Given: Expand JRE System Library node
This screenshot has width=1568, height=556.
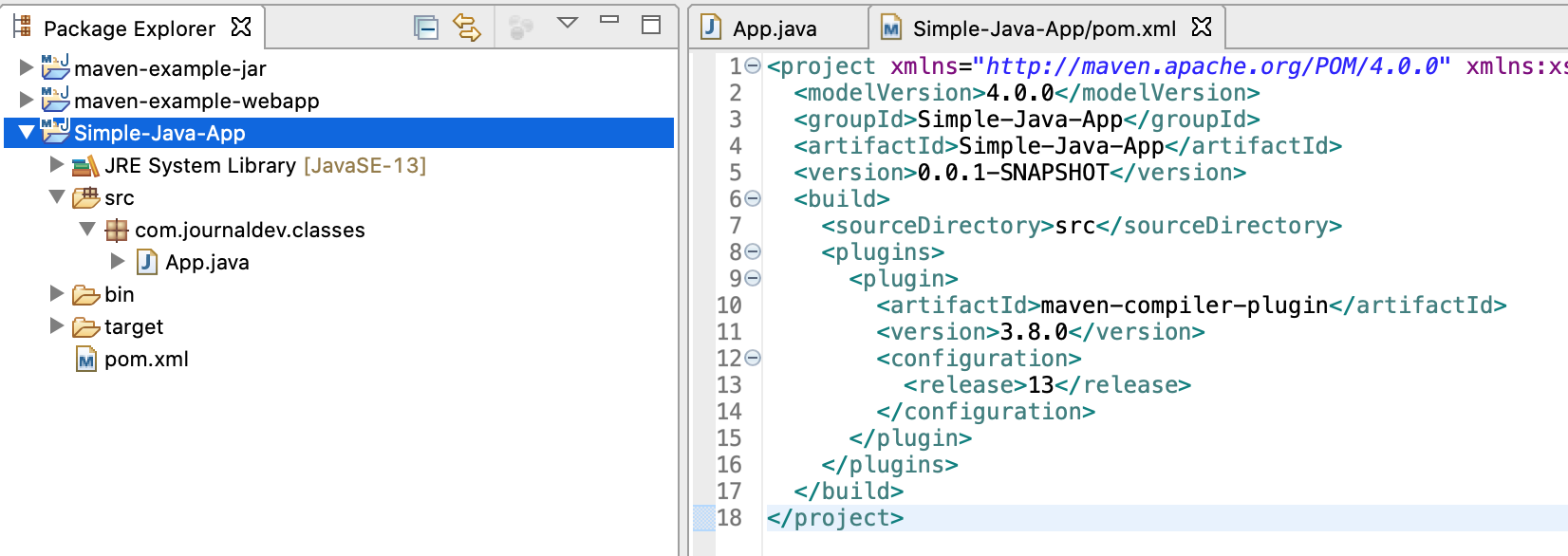Looking at the screenshot, I should click(x=57, y=164).
